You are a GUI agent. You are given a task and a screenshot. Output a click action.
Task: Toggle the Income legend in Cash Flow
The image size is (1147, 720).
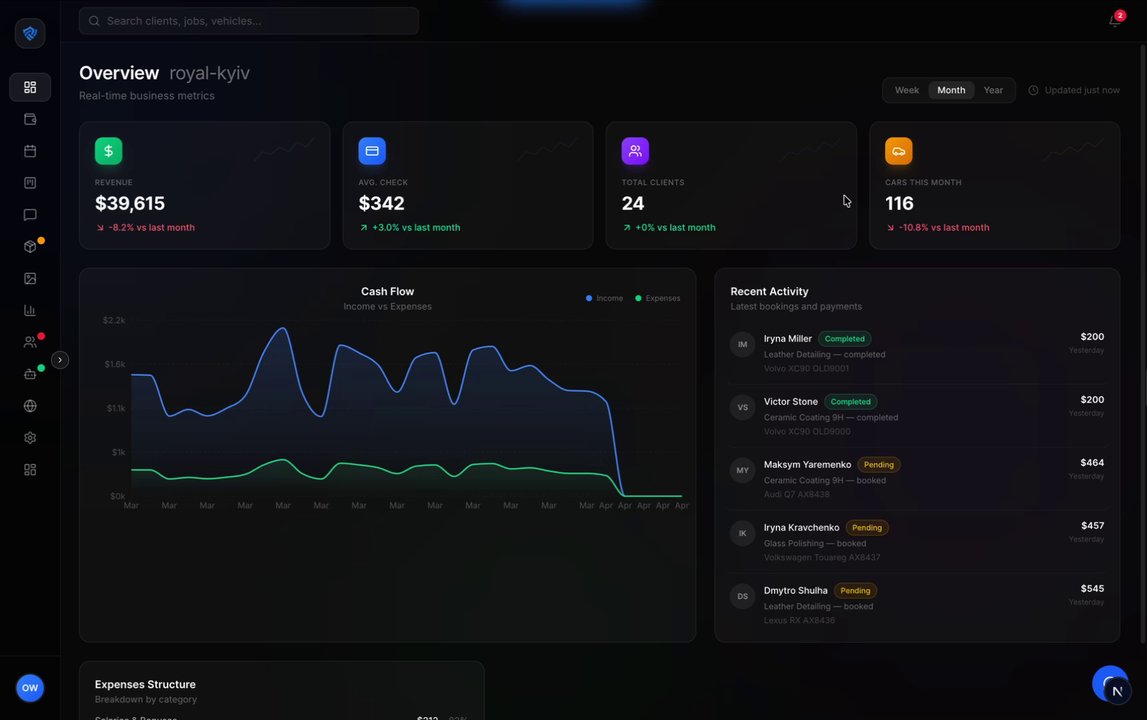point(604,298)
